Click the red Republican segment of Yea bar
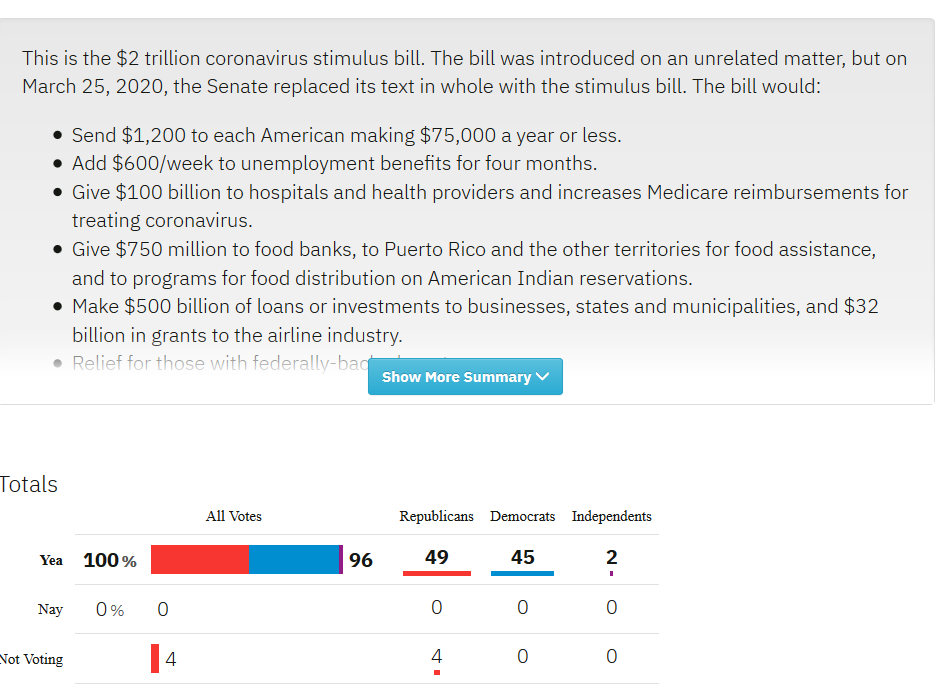The width and height of the screenshot is (940, 691). (x=200, y=560)
